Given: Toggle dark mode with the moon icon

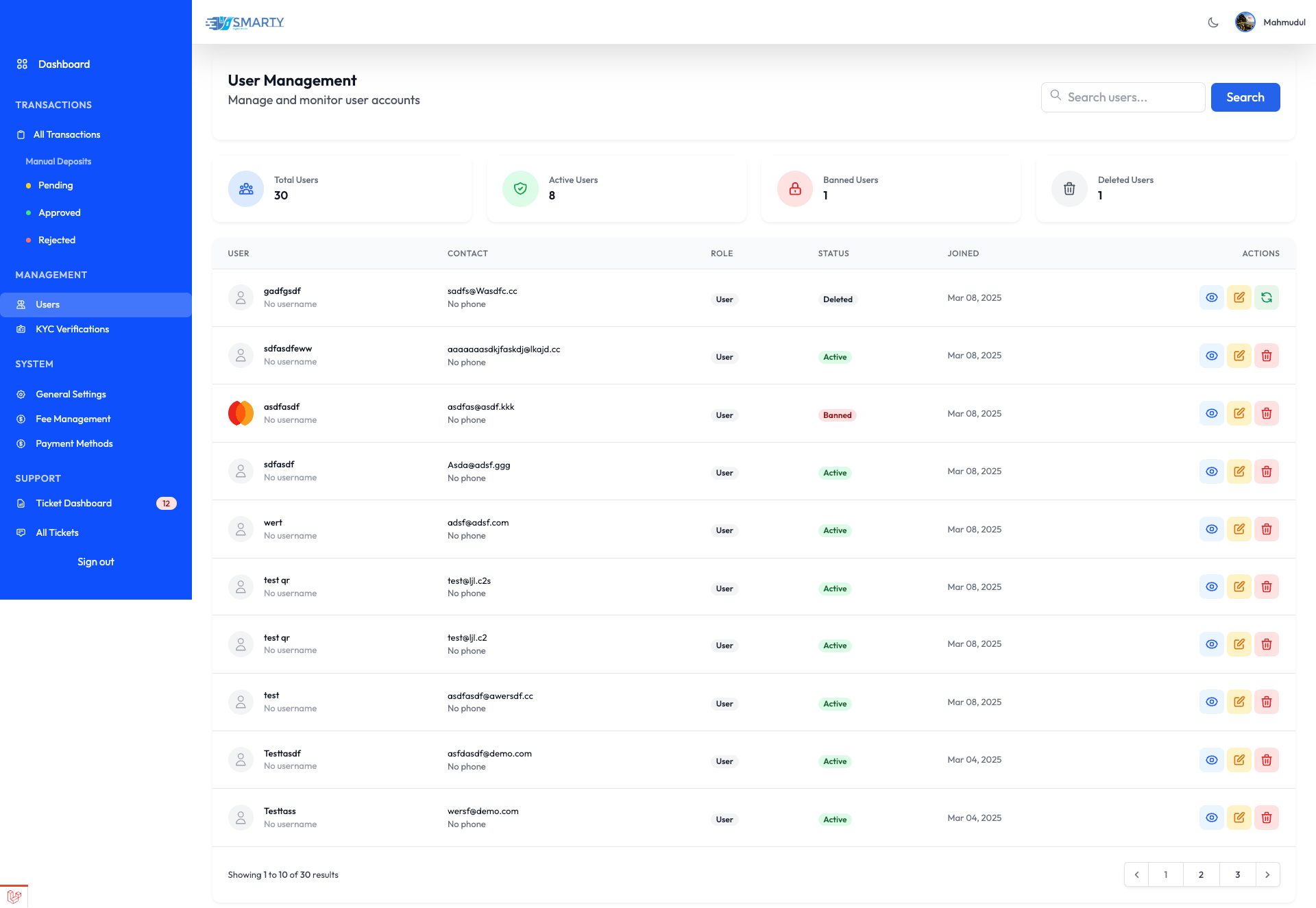Looking at the screenshot, I should coord(1213,22).
